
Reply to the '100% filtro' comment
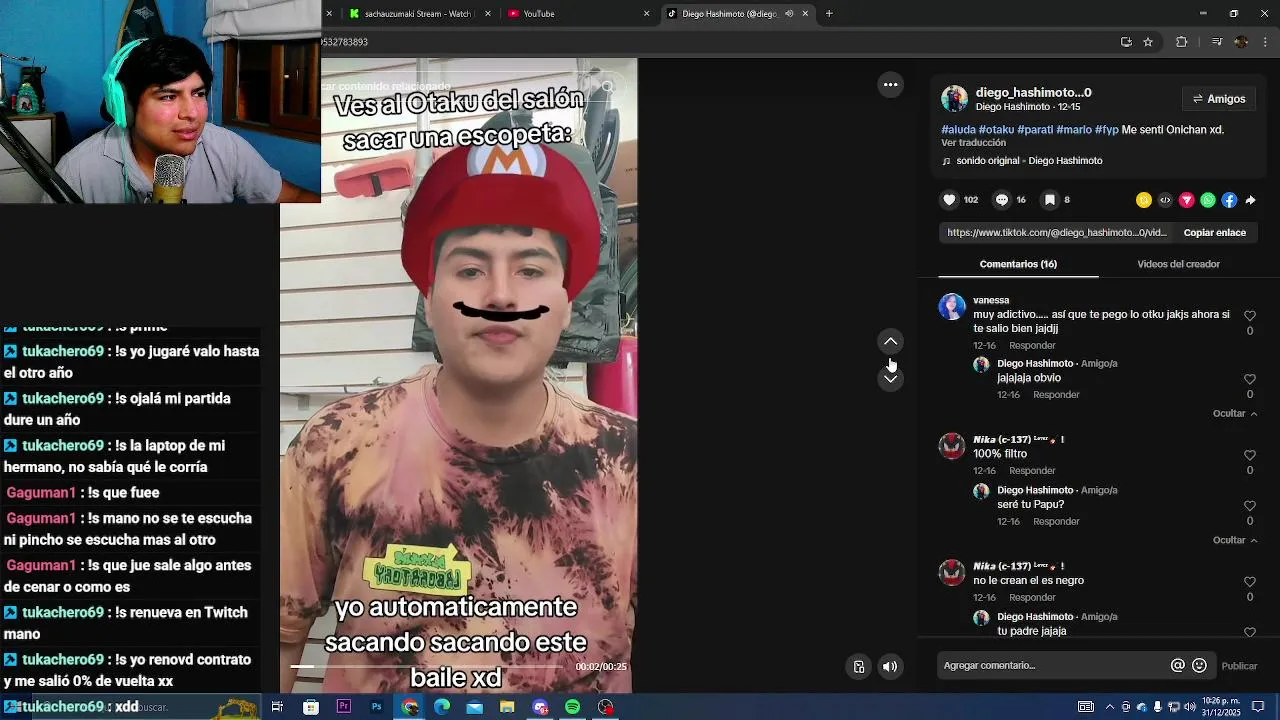[x=1032, y=471]
